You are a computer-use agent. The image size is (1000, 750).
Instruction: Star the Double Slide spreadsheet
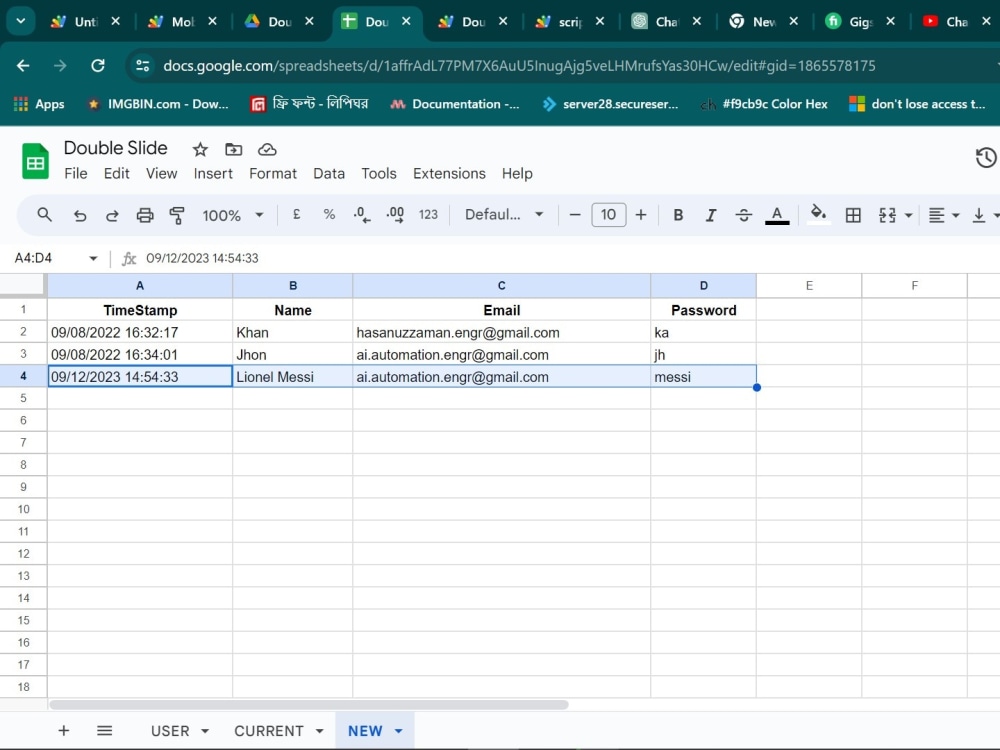[199, 149]
